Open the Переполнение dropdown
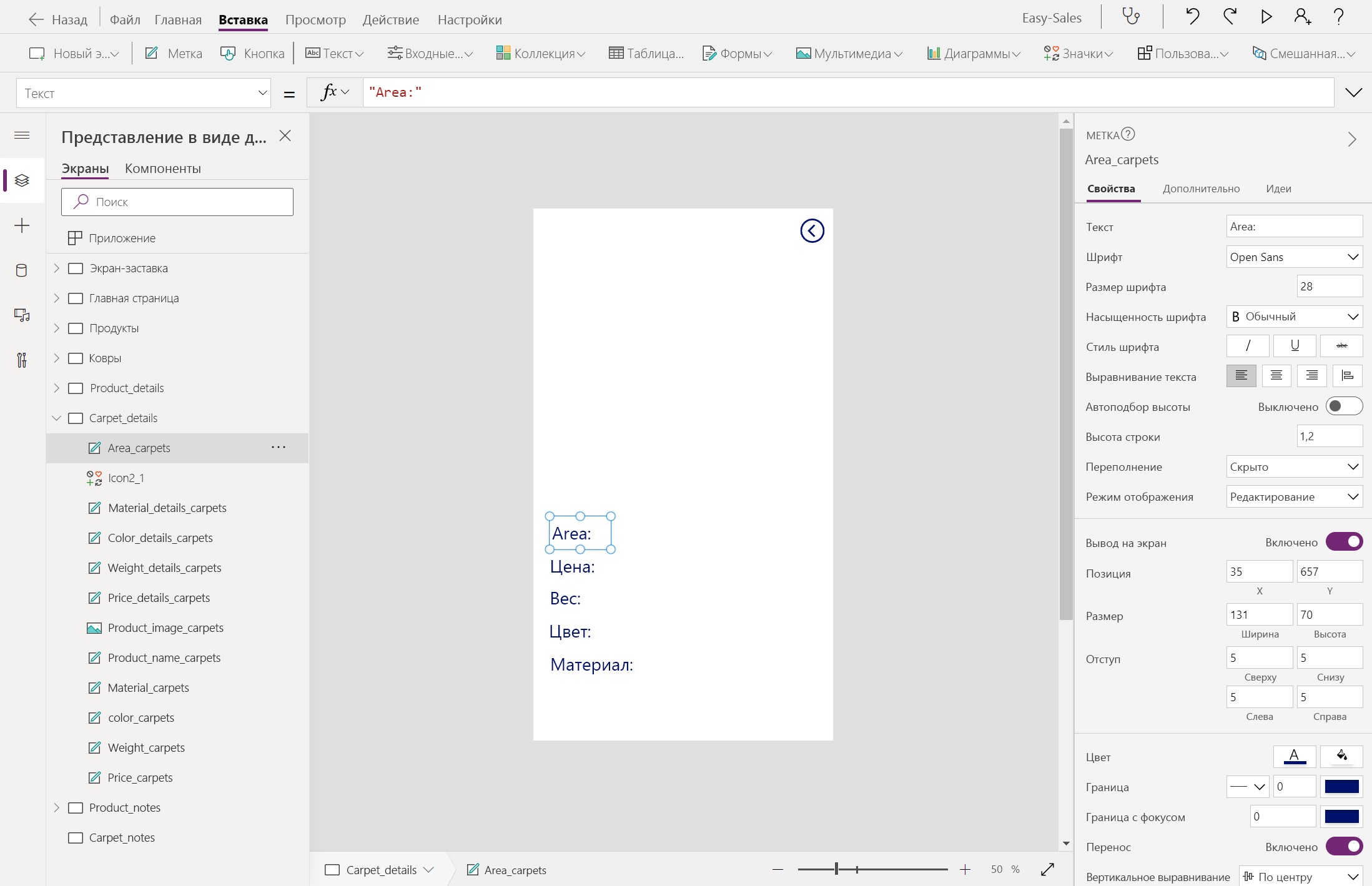 click(x=1294, y=467)
